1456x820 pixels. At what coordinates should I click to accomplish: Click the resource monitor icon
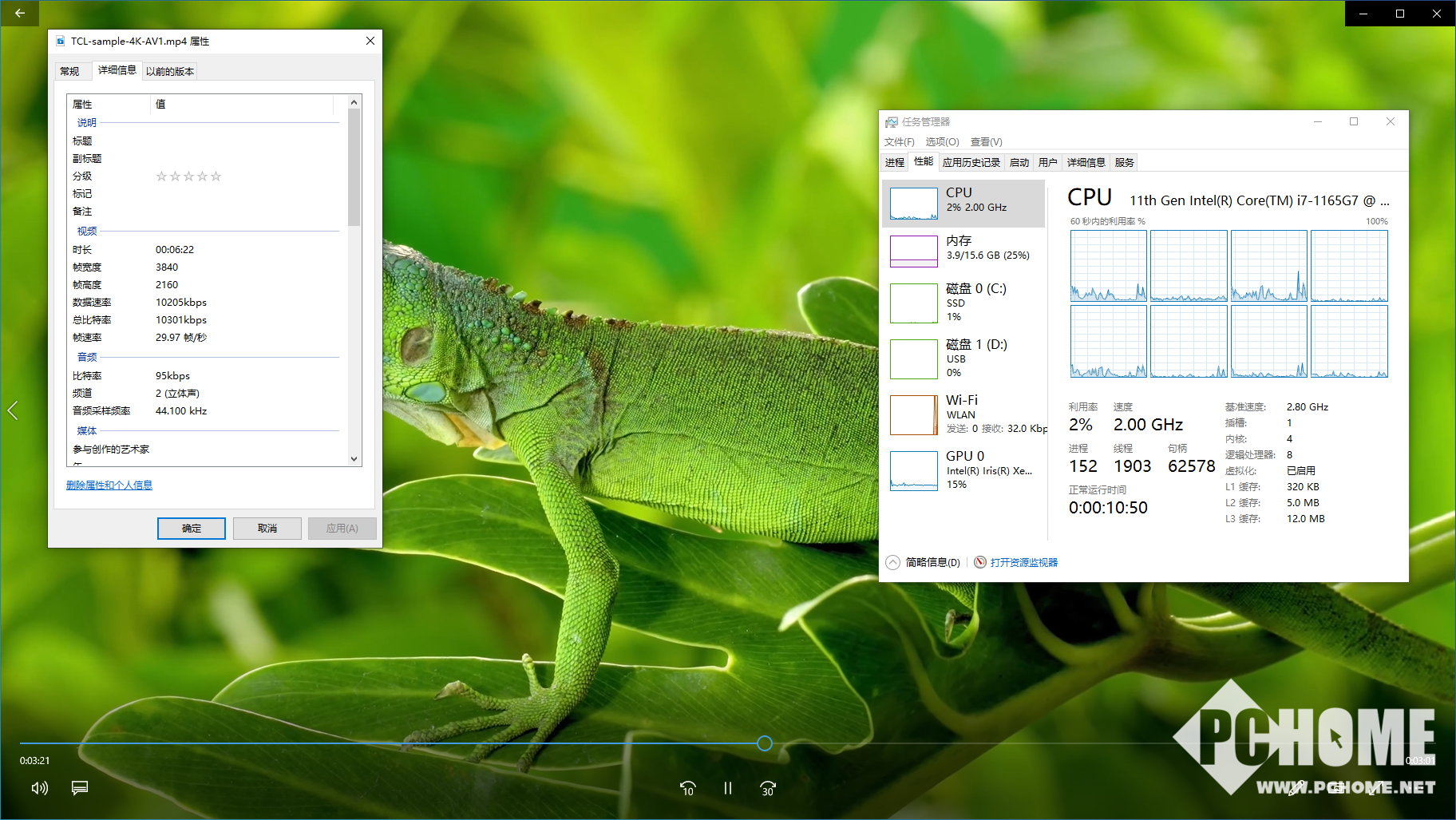980,562
